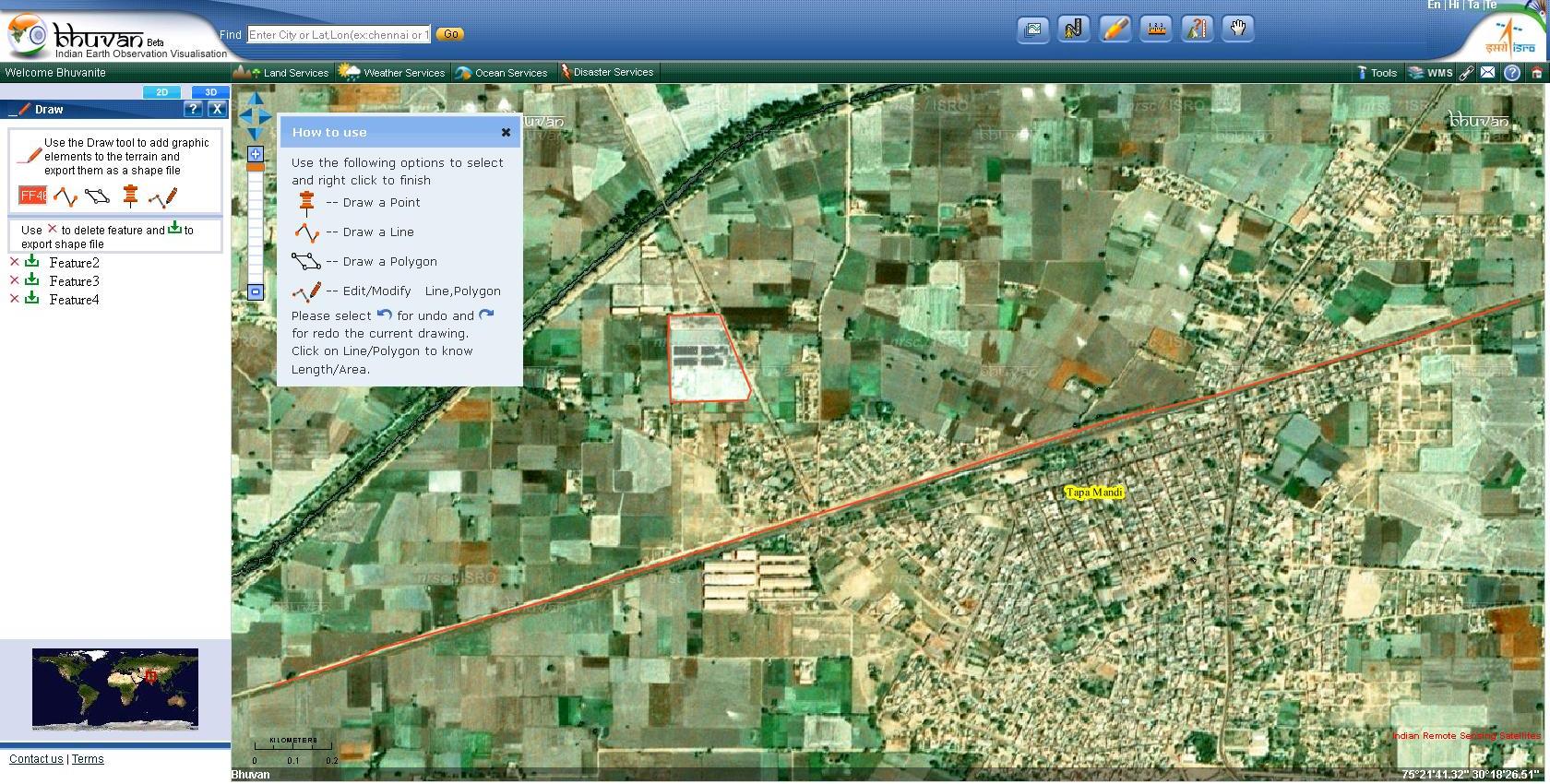
Task: Pan the map down with arrow
Action: (x=256, y=135)
